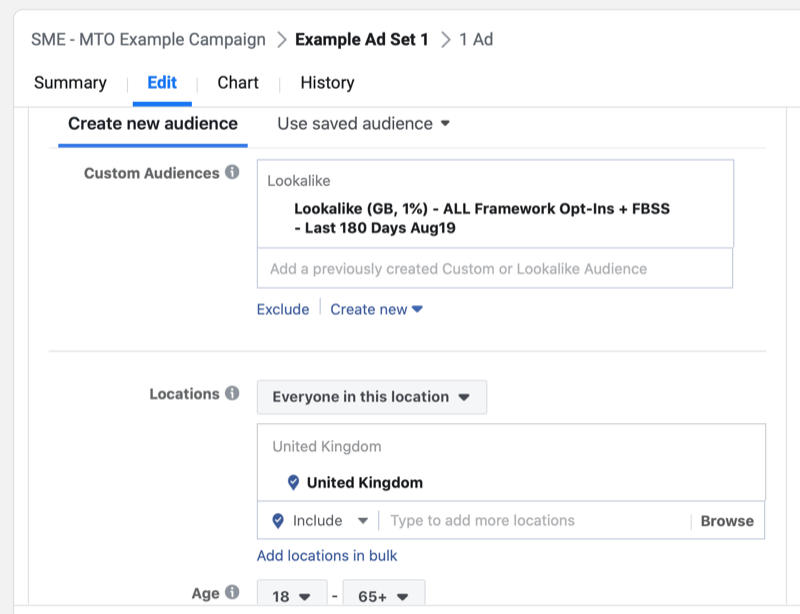
Task: Switch to the History tab
Action: (327, 83)
